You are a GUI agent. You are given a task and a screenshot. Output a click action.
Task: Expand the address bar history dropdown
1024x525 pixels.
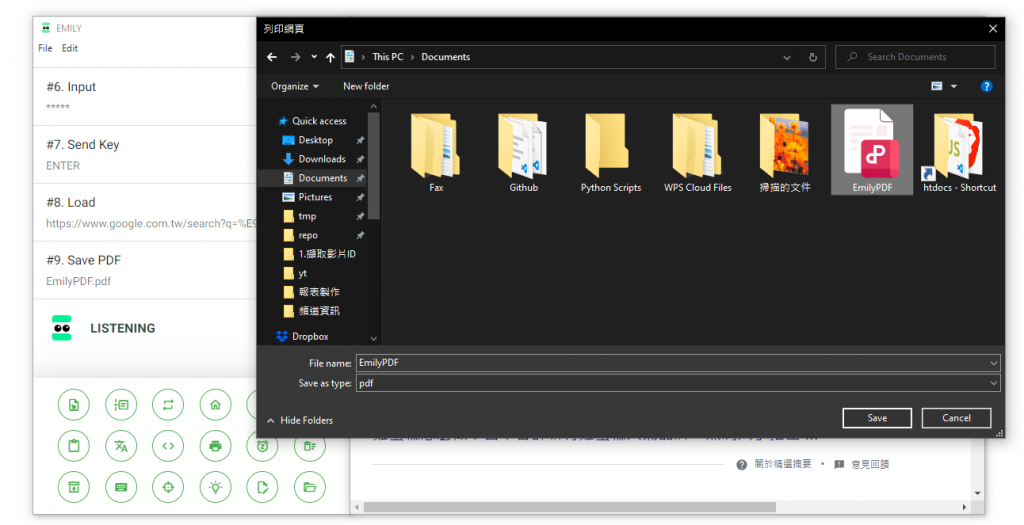coord(787,57)
